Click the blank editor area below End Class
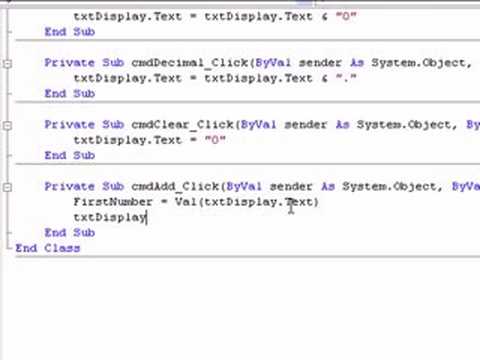The height and width of the screenshot is (360, 480). click(x=240, y=308)
